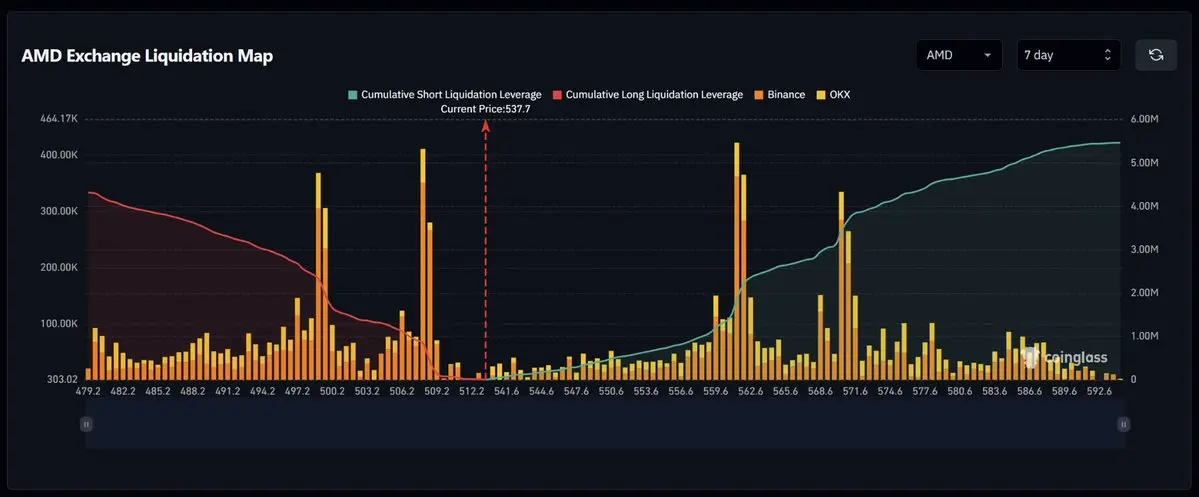Click the tall liquidation bar above 508.2
The width and height of the screenshot is (1199, 497).
[423, 264]
